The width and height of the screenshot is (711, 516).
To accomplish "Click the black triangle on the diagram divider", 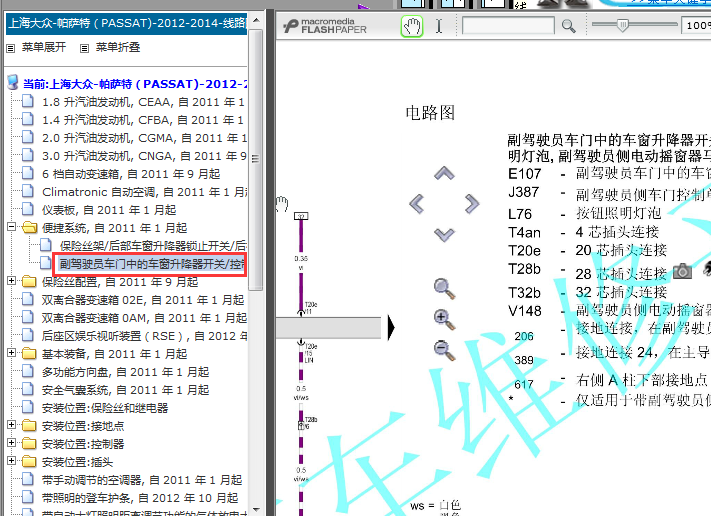I will tap(391, 327).
